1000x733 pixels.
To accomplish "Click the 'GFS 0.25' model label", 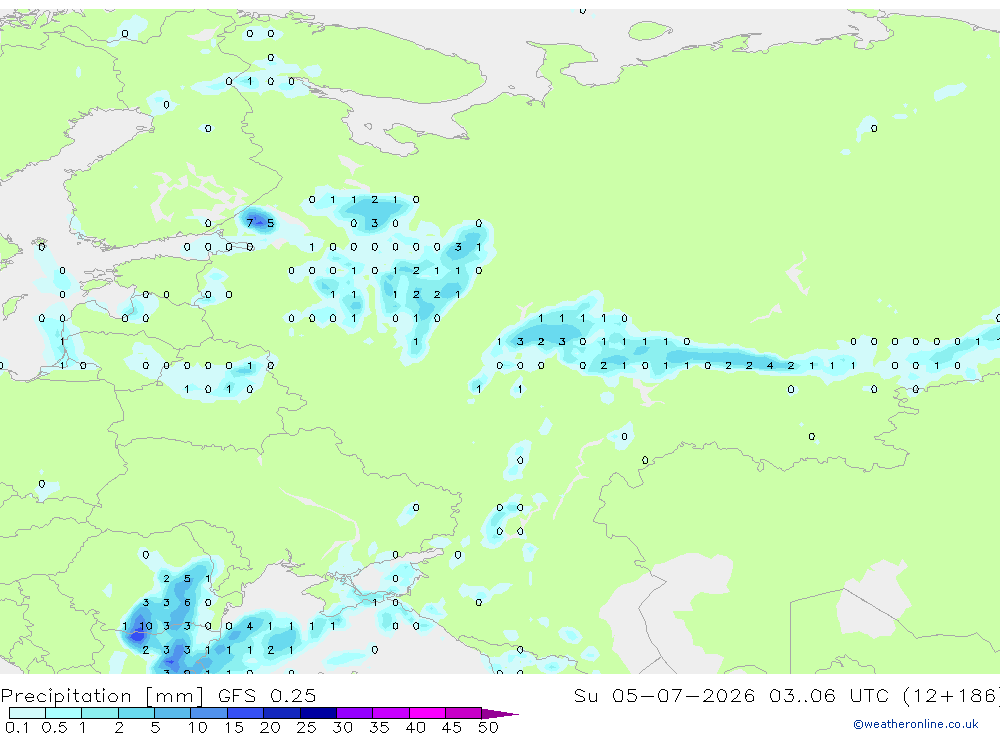I will [x=267, y=695].
